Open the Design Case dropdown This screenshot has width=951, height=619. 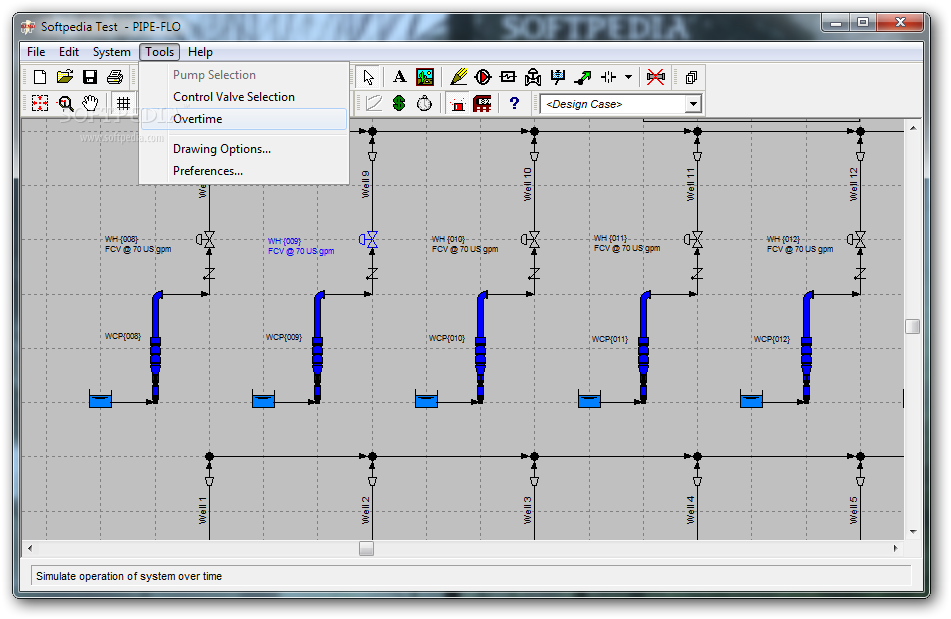[x=693, y=104]
